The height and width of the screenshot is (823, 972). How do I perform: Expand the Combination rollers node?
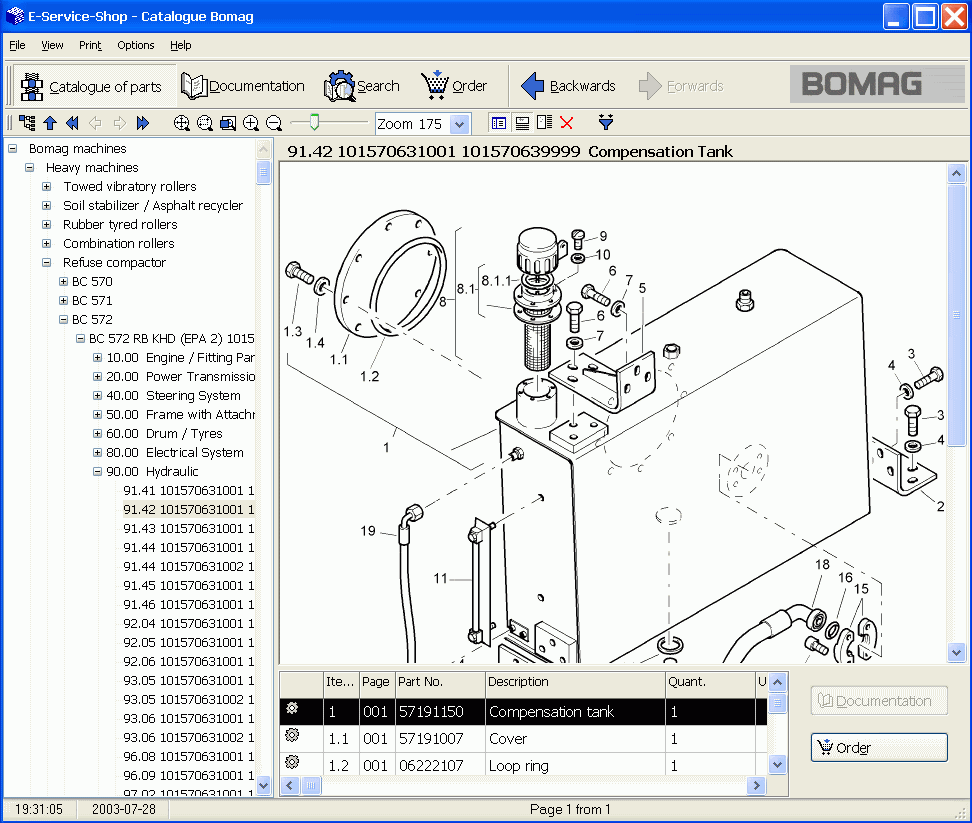[46, 244]
